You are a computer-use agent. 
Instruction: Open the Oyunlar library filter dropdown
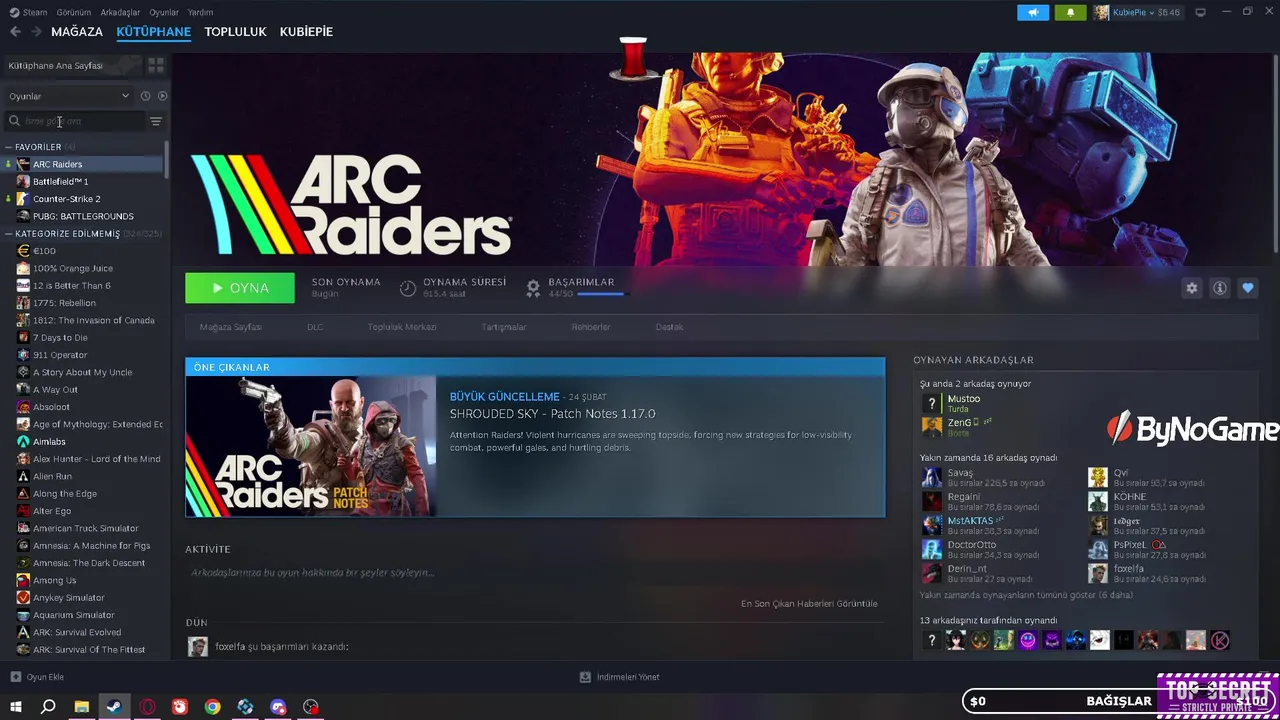coord(69,96)
